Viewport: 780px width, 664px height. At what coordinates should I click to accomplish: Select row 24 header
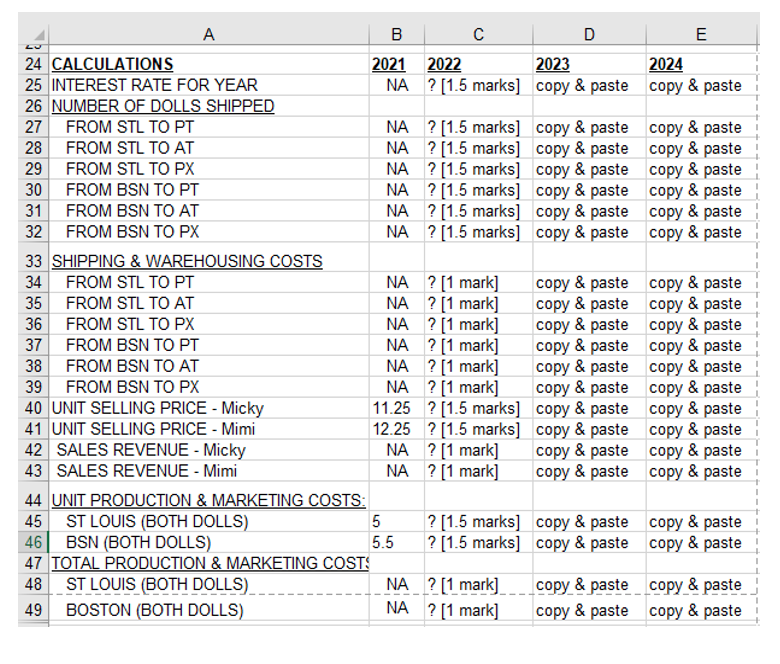pyautogui.click(x=33, y=64)
